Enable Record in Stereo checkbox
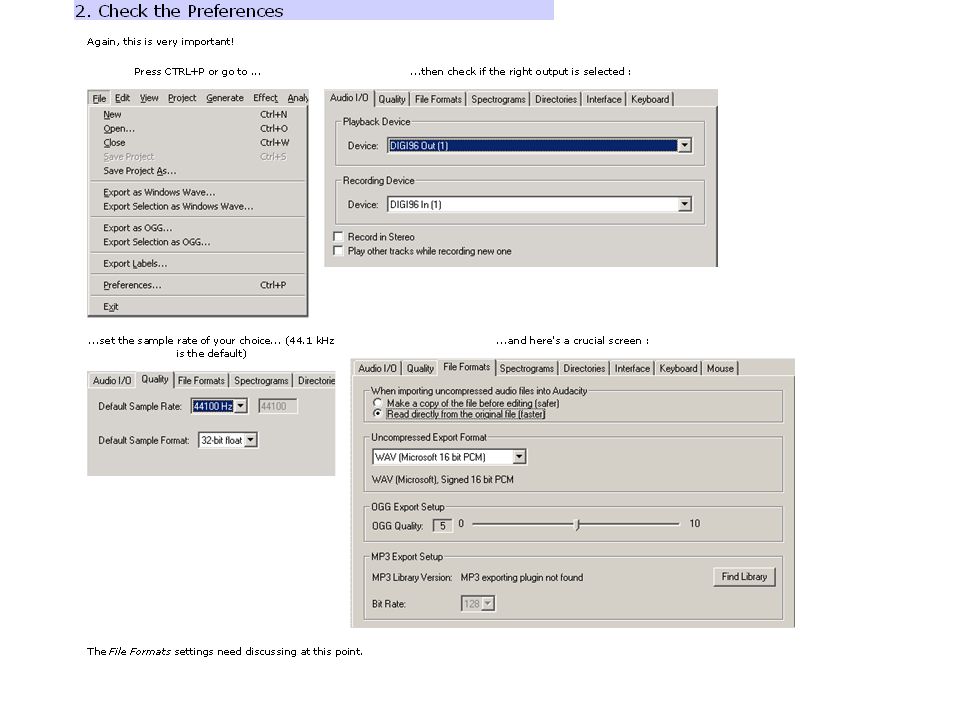Screen dimensions: 960x720 pyautogui.click(x=338, y=236)
